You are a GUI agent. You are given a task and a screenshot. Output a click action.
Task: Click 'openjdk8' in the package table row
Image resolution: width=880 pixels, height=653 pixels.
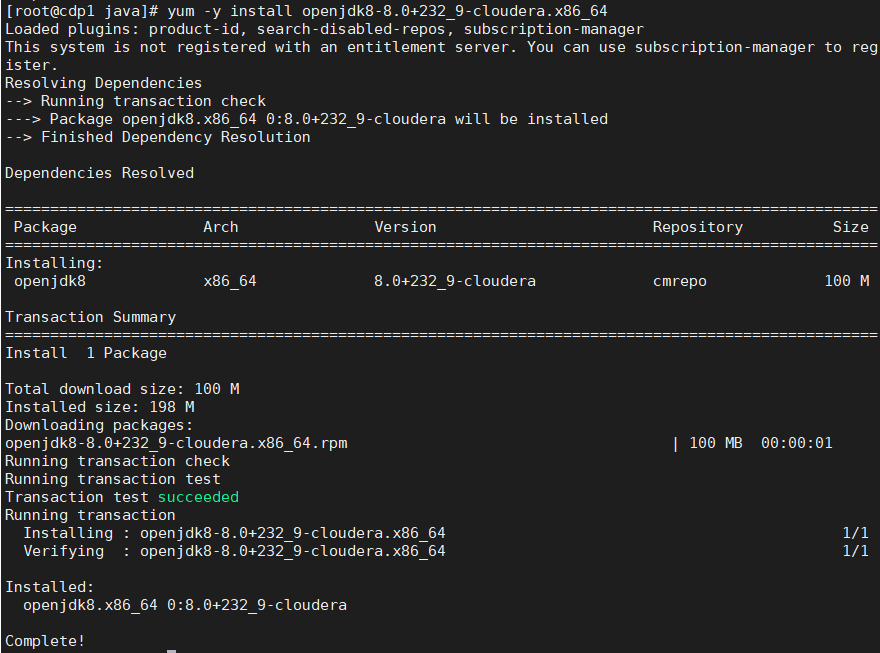pos(50,280)
